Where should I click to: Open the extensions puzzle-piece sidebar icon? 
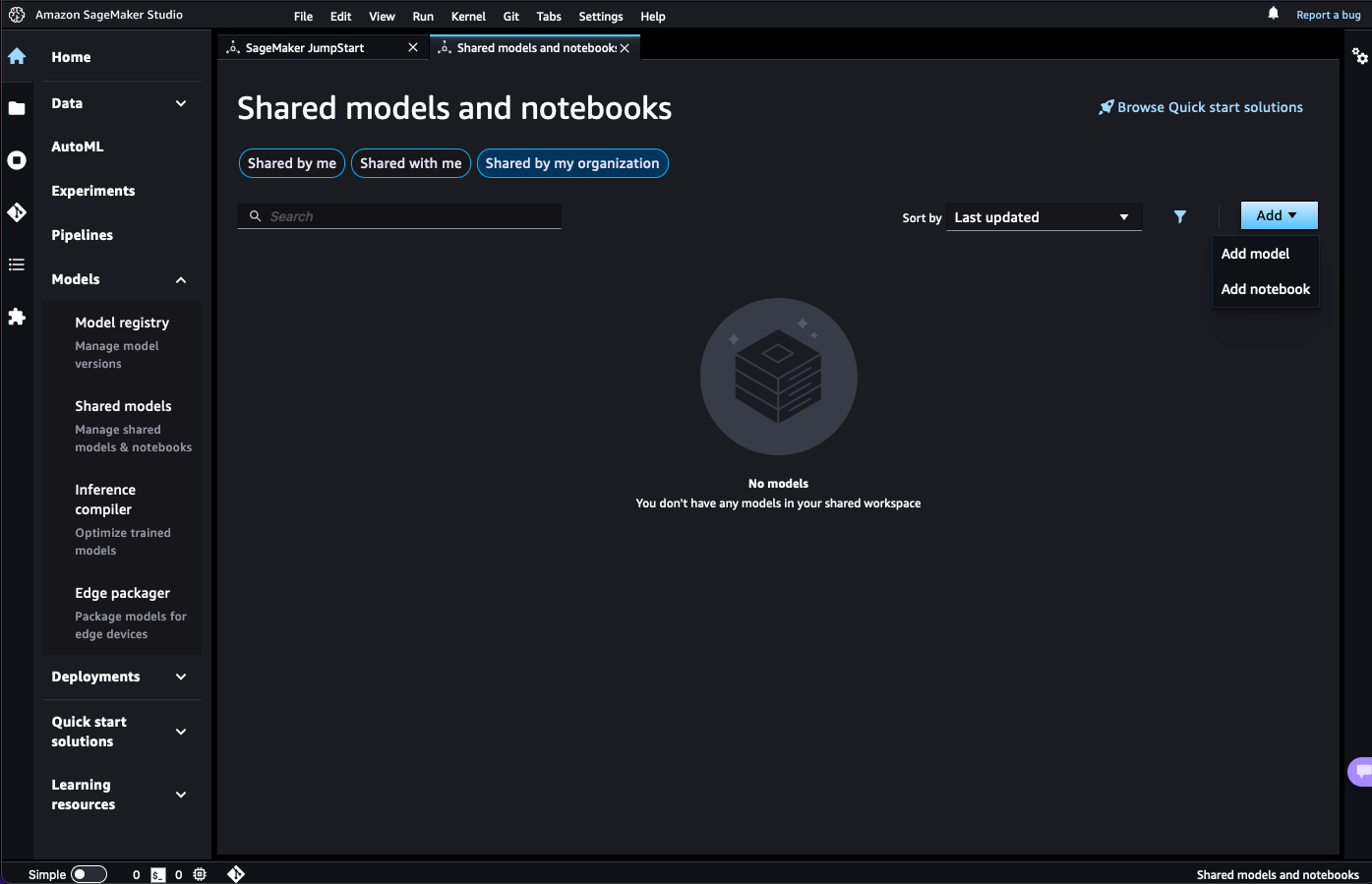click(17, 317)
